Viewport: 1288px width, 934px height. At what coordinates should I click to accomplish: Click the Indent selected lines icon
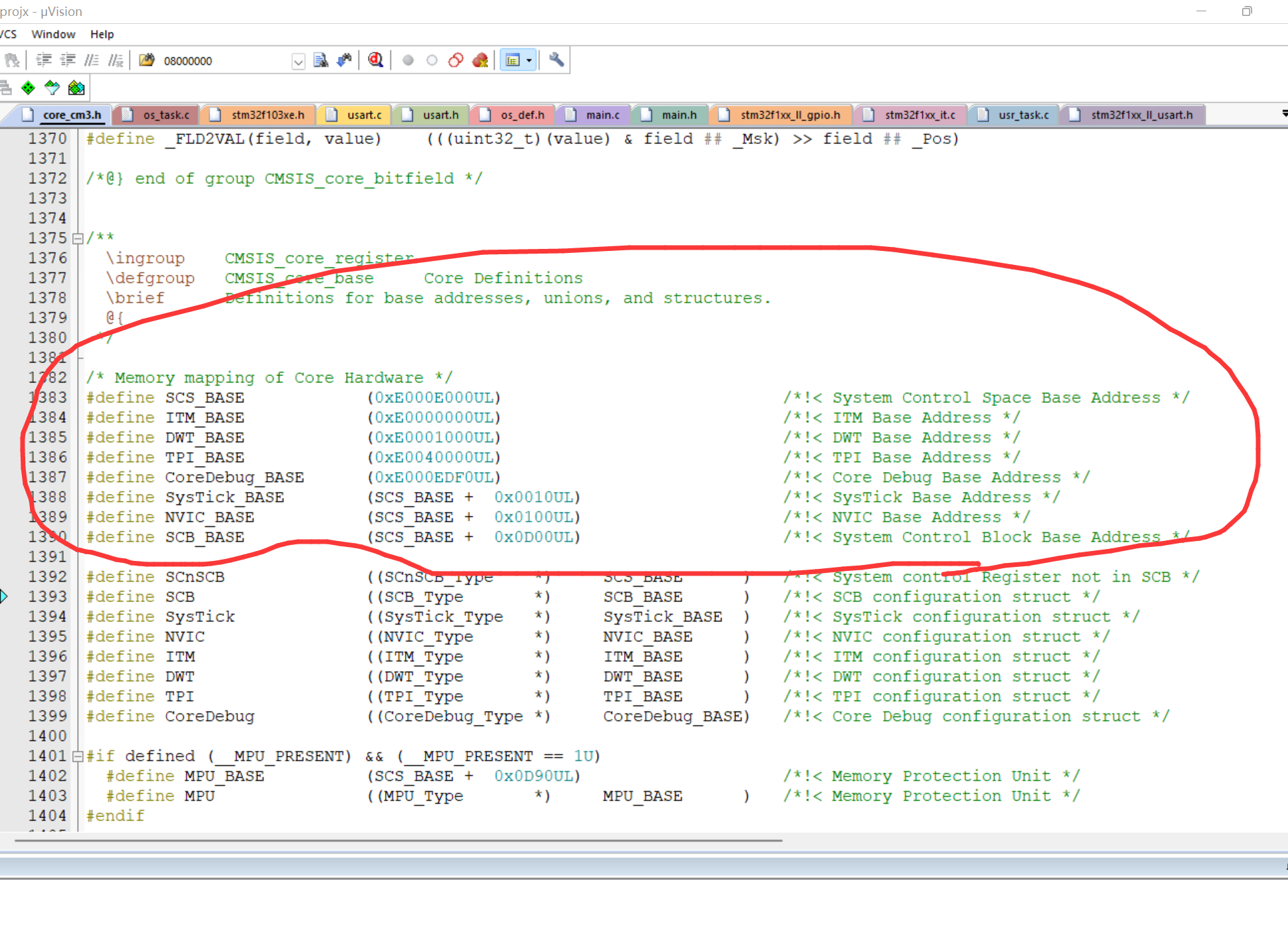click(x=44, y=60)
